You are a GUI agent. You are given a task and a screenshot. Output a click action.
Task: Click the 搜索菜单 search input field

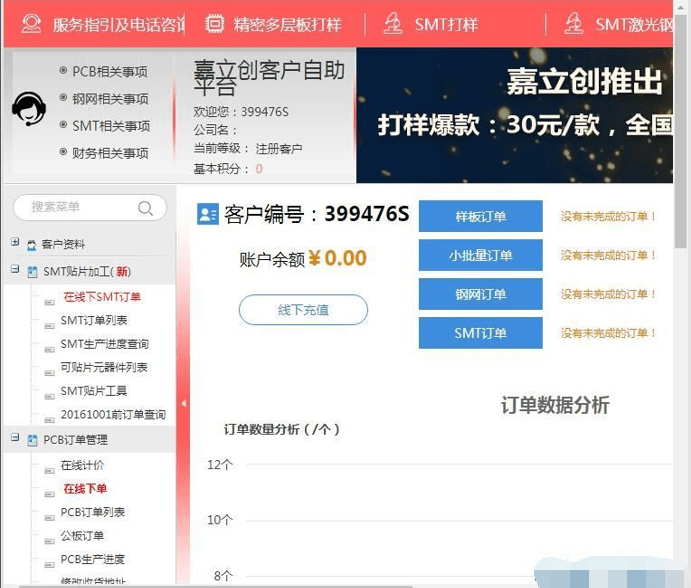[x=90, y=207]
